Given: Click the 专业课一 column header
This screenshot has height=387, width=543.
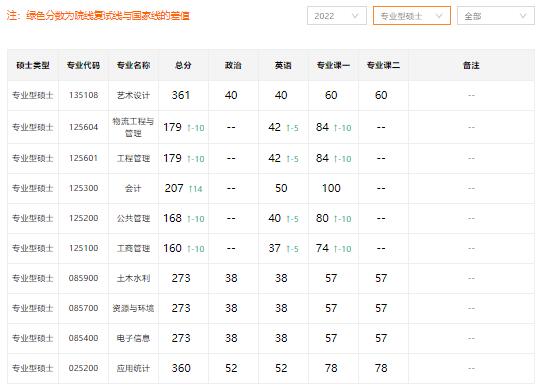Looking at the screenshot, I should tap(333, 65).
